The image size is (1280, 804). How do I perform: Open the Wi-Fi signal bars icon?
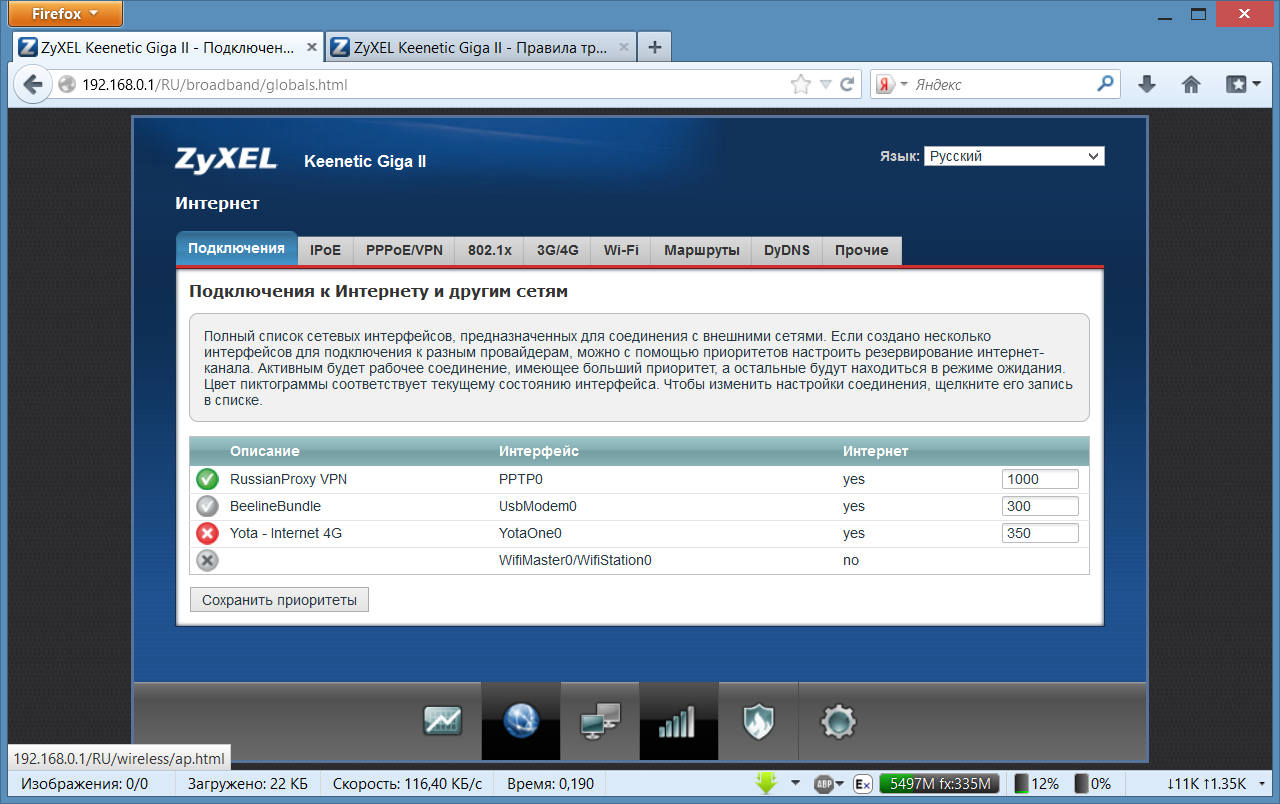678,721
